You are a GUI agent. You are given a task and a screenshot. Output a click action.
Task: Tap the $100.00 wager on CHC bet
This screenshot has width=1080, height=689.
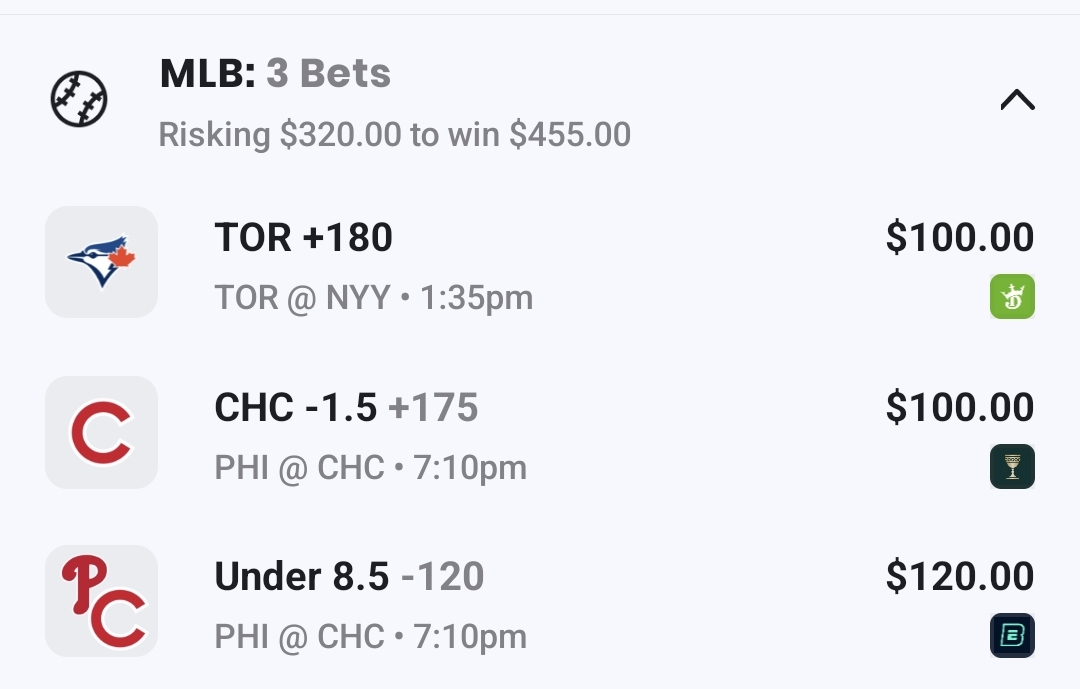(x=959, y=408)
